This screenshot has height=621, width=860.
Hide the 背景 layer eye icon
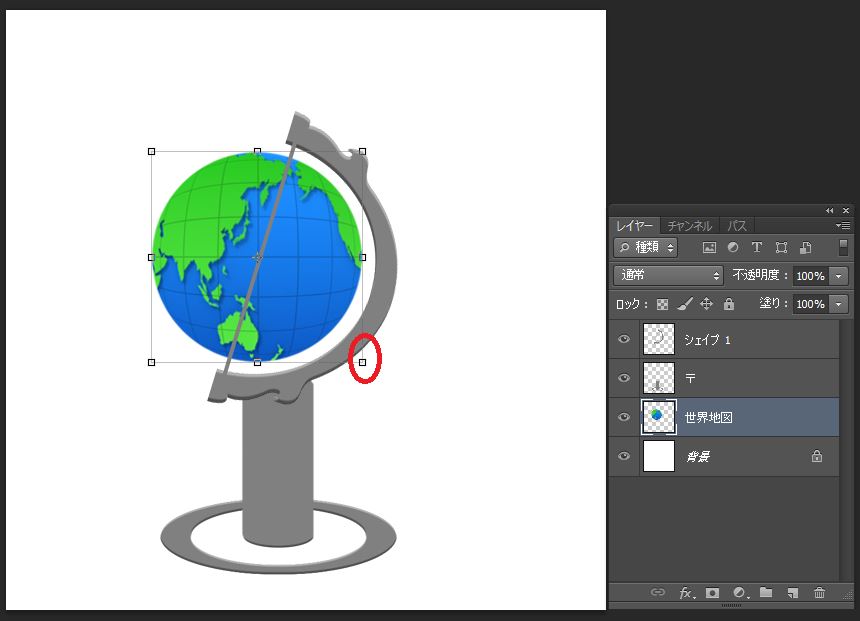click(625, 456)
